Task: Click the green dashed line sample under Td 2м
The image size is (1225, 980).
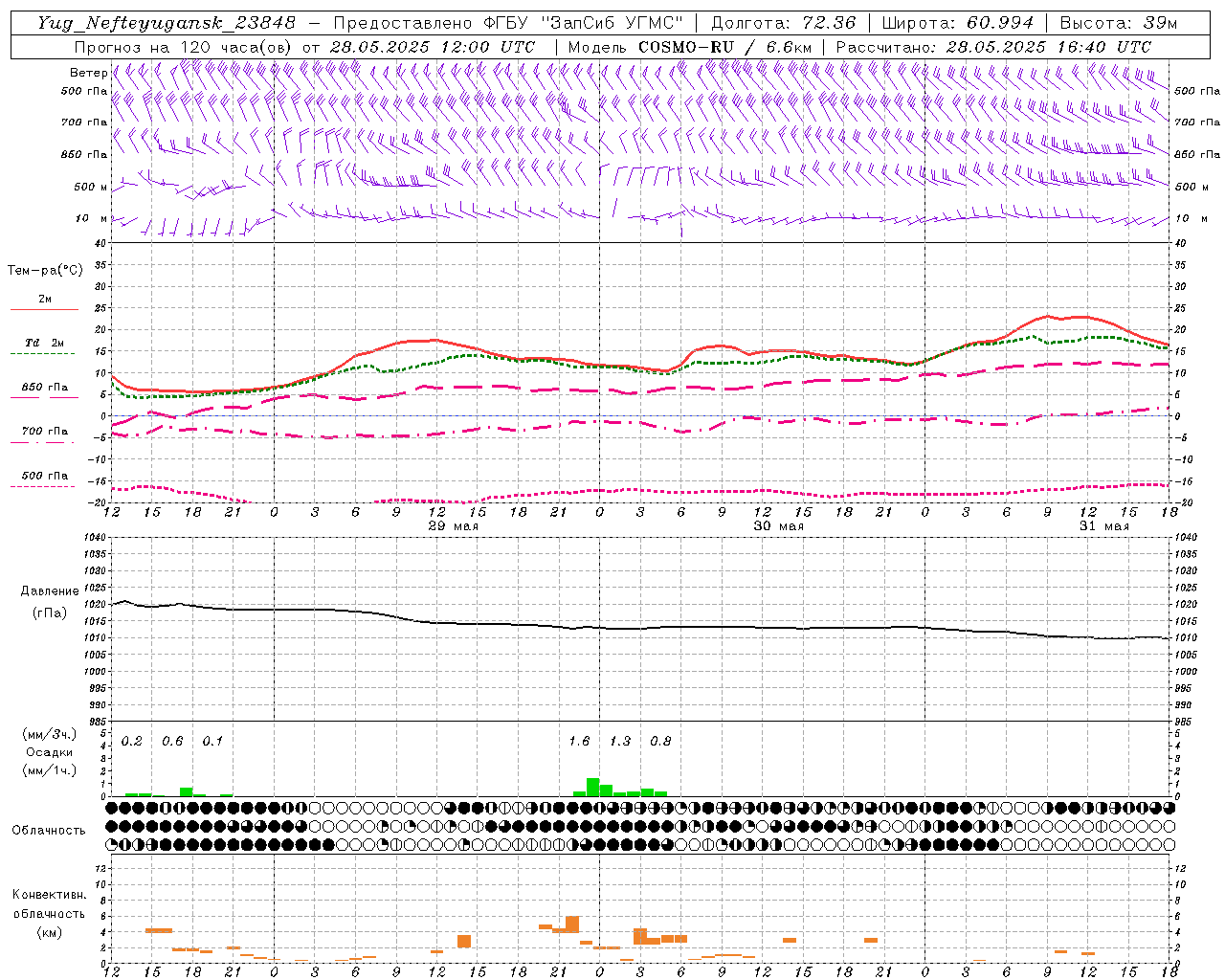Action: coord(42,354)
